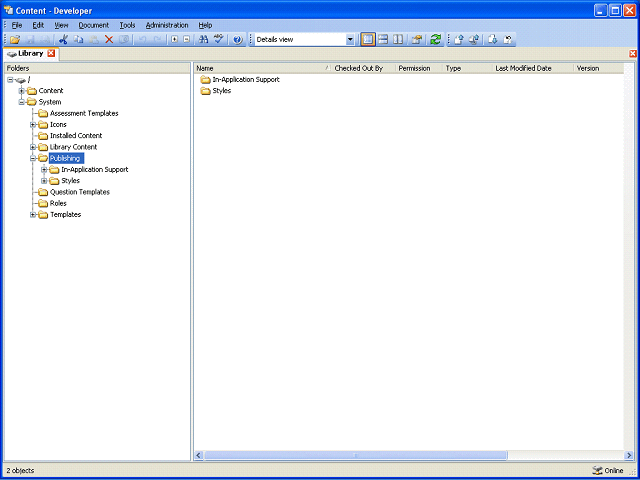640x480 pixels.
Task: Expand the Templates folder
Action: click(x=33, y=215)
